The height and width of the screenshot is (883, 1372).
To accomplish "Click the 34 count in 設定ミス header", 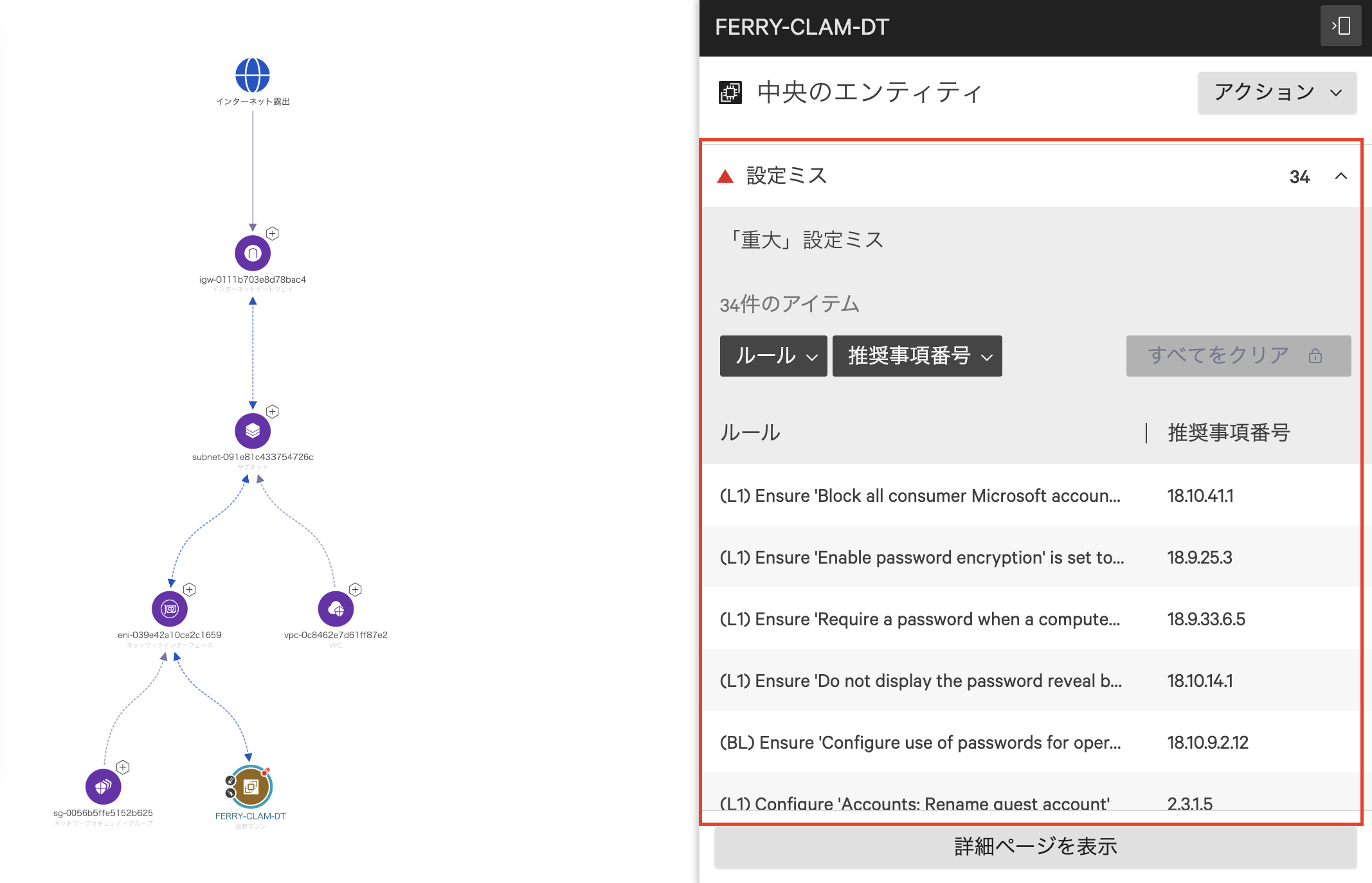I will [x=1299, y=177].
